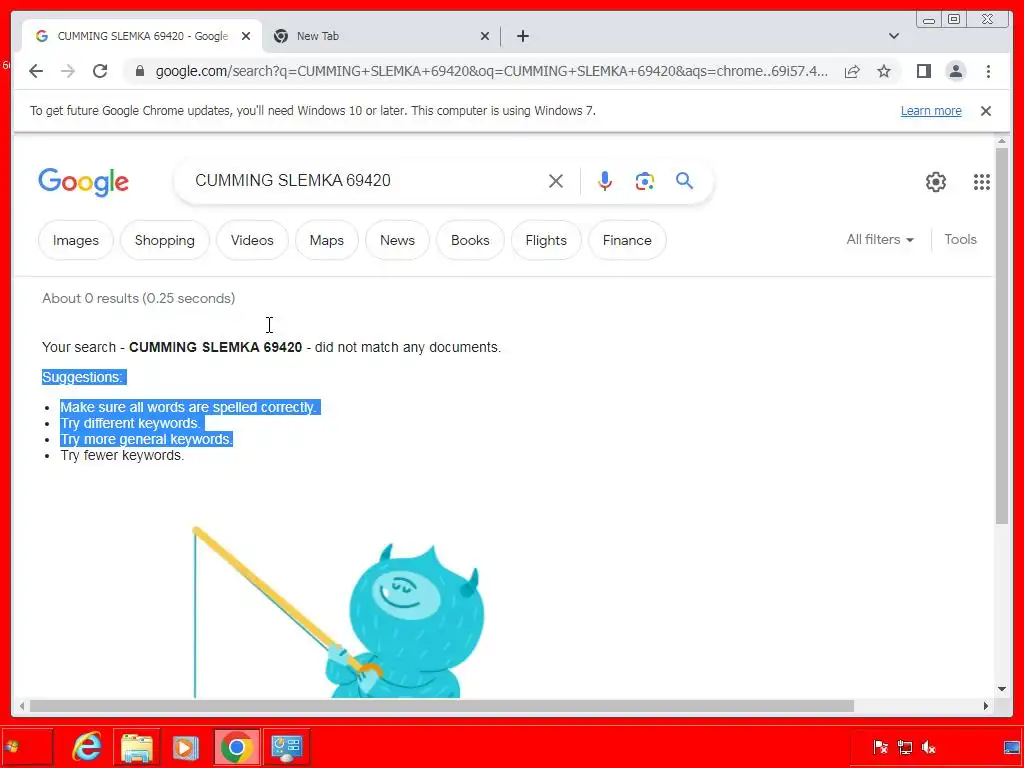Screen dimensions: 1024x768
Task: Filter results by Shopping
Action: (x=165, y=240)
